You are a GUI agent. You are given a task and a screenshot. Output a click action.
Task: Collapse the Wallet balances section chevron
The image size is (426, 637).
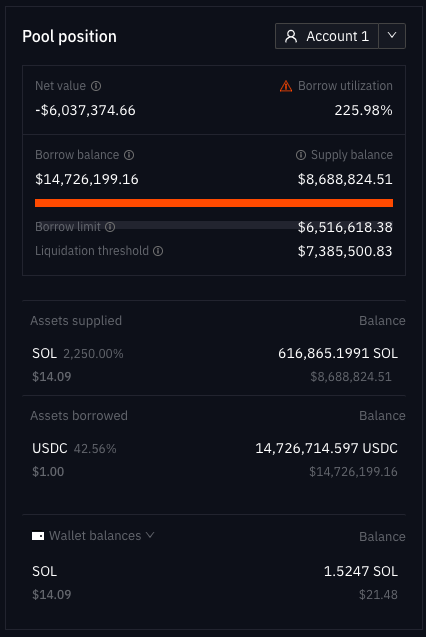(x=150, y=535)
